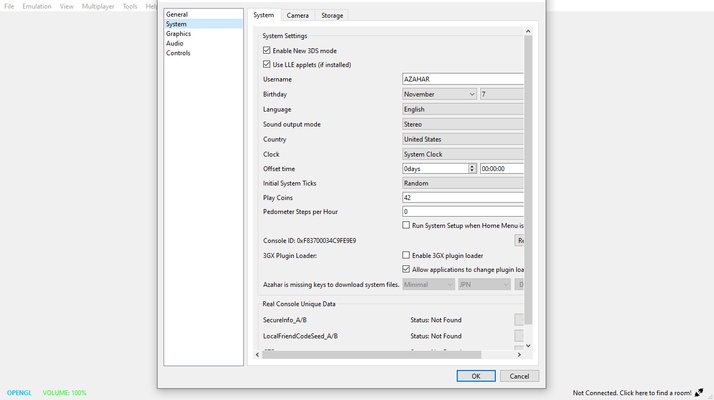
Task: Open the disabled Minimal system files dropdown
Action: pyautogui.click(x=428, y=284)
